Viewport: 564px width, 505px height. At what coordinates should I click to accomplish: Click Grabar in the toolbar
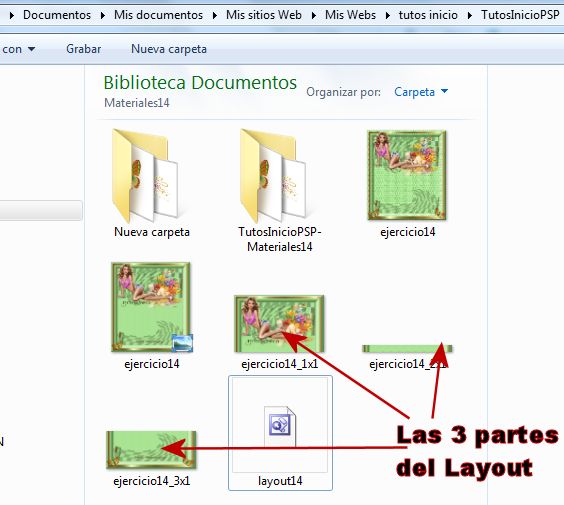click(83, 49)
